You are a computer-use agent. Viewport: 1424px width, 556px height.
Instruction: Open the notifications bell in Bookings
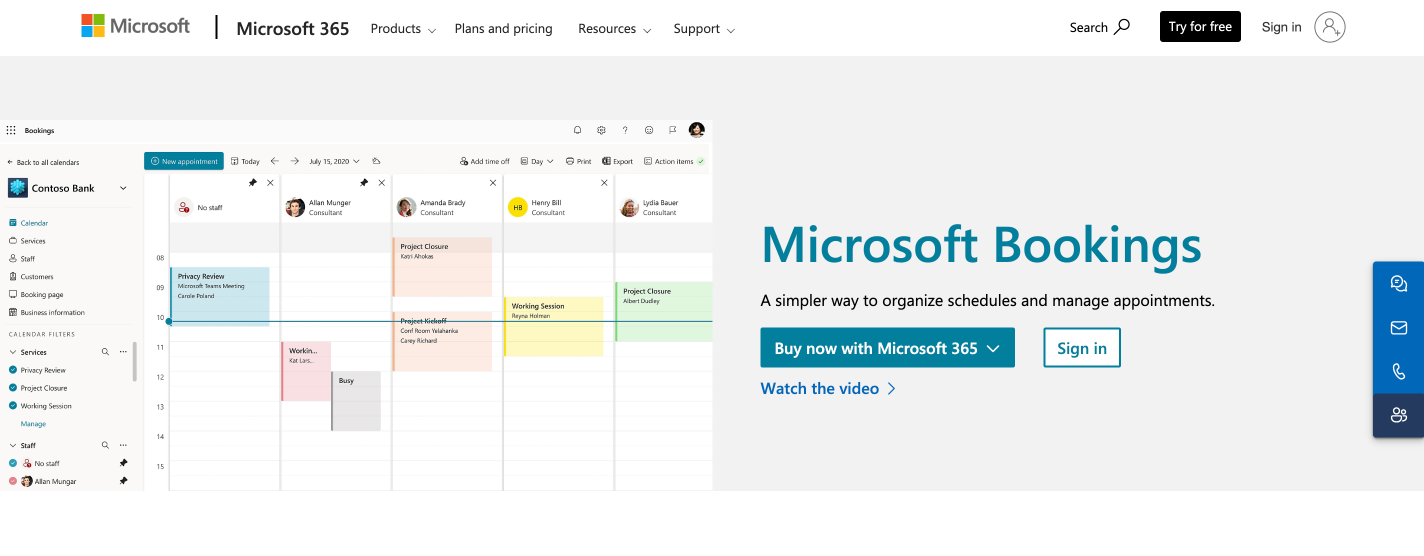pyautogui.click(x=577, y=130)
